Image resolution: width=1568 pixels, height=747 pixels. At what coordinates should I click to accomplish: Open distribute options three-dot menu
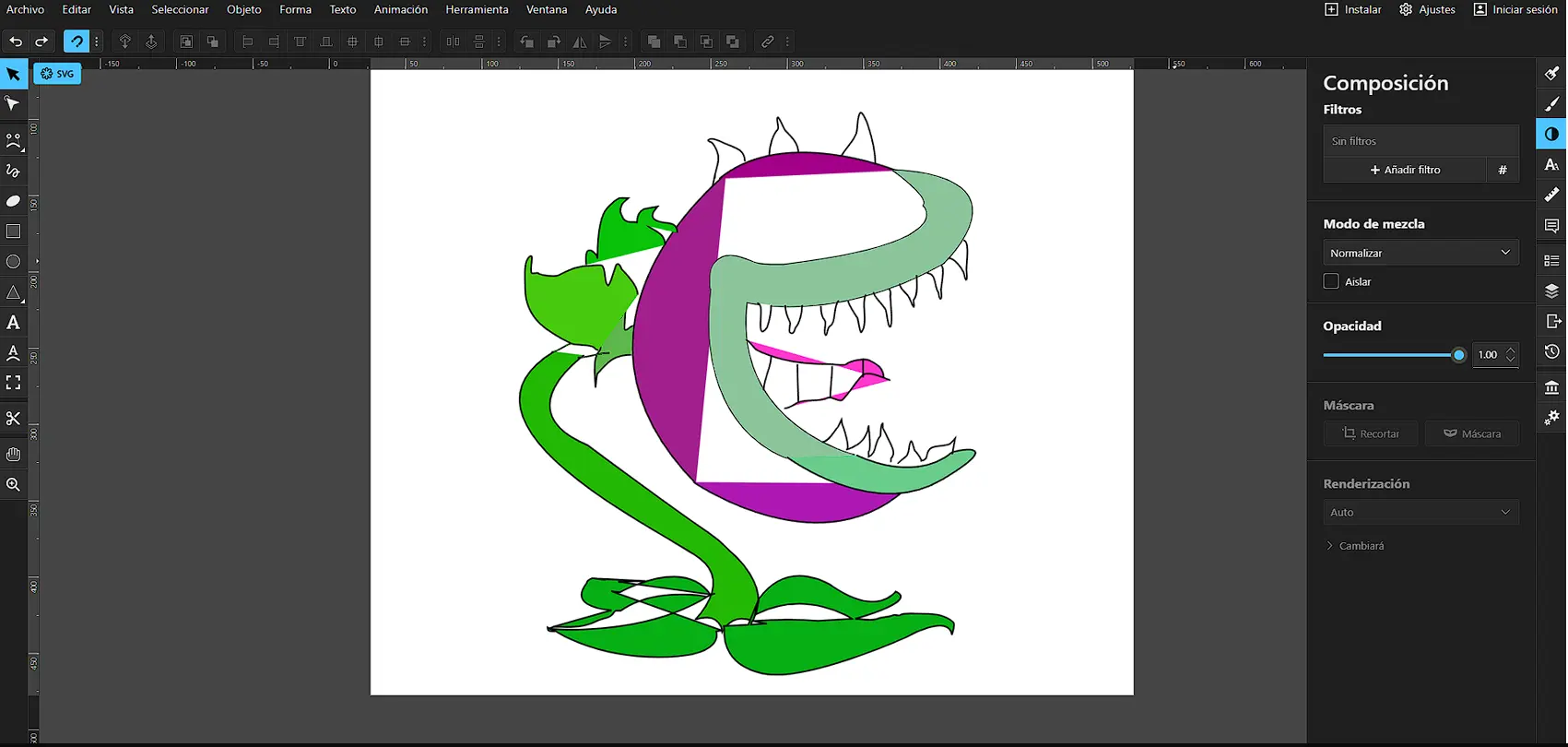point(499,41)
